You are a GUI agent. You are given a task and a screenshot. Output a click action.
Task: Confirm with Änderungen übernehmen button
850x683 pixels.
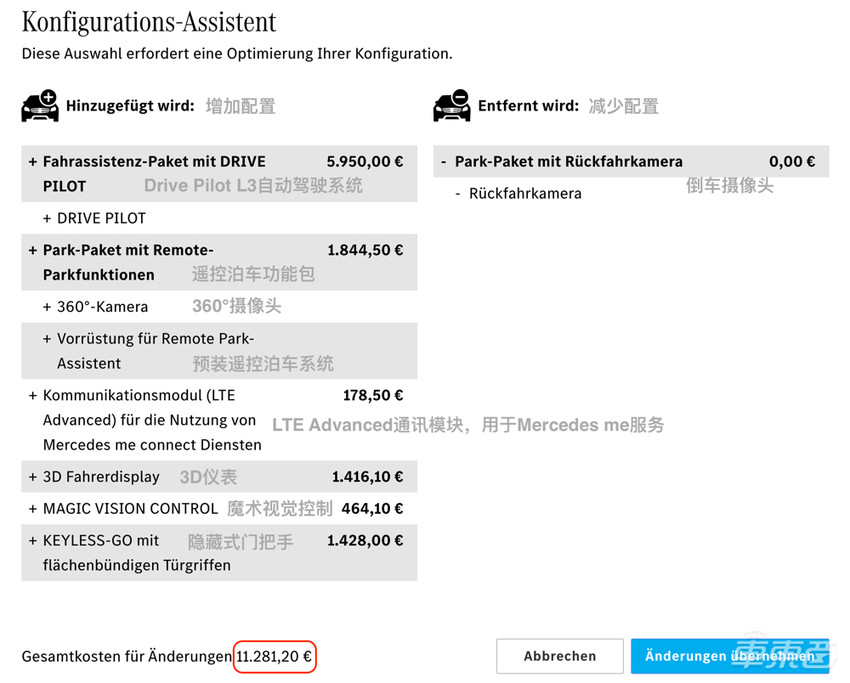point(729,656)
